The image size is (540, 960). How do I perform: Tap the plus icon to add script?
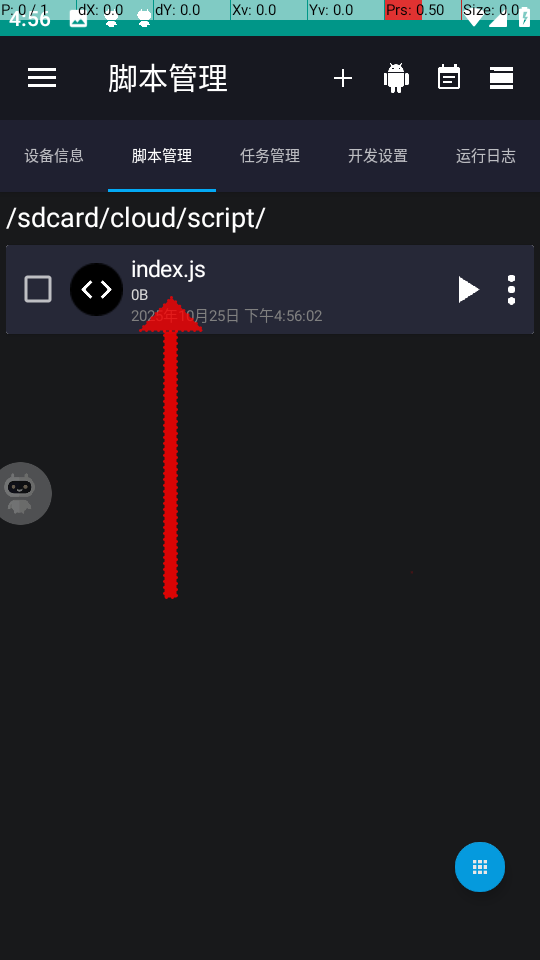[343, 78]
